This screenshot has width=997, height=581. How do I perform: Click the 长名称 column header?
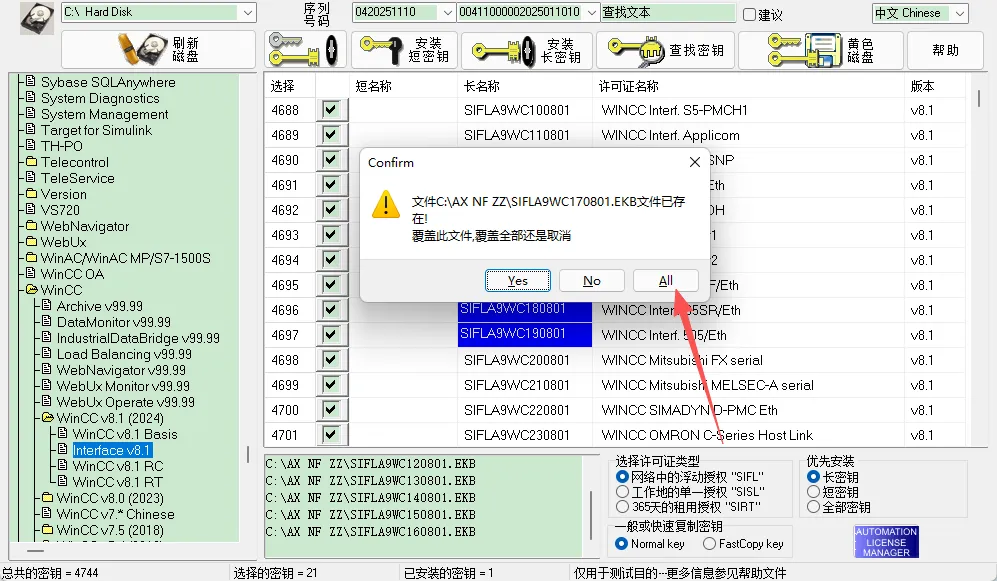481,86
